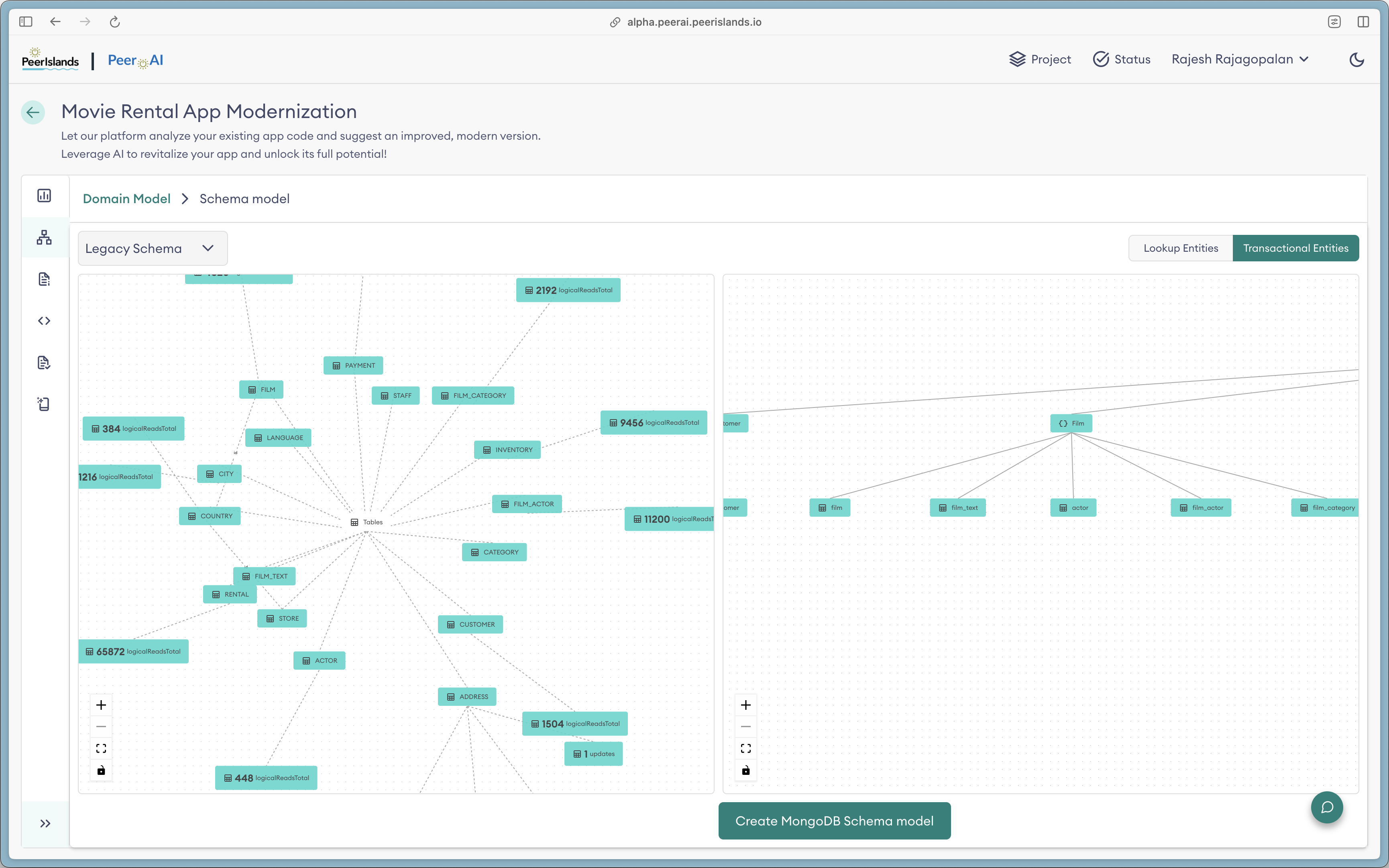
Task: Click the hierarchy diagram sidebar icon
Action: click(x=44, y=238)
